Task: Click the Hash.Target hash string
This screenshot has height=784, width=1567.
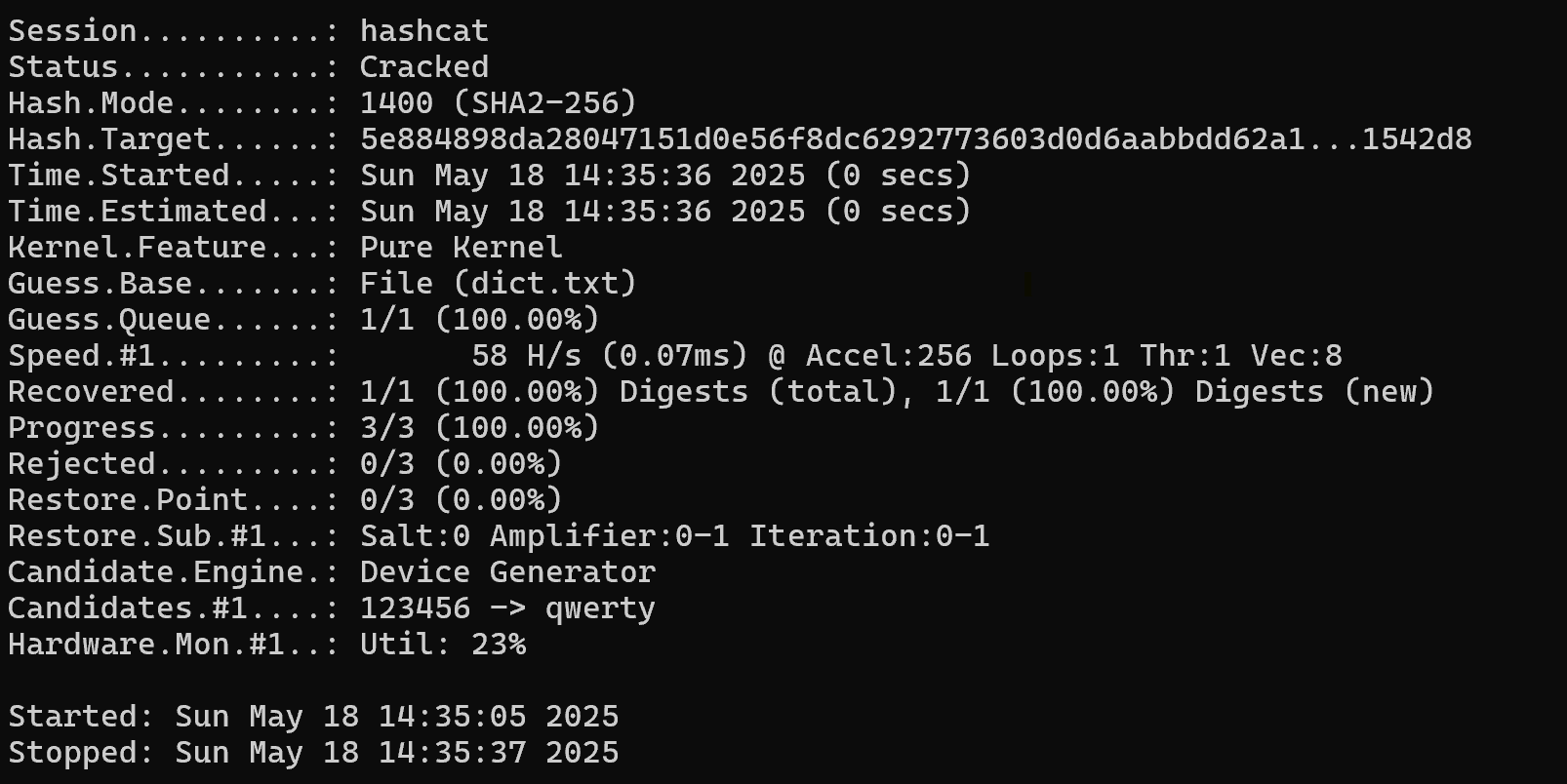Action: (x=915, y=139)
